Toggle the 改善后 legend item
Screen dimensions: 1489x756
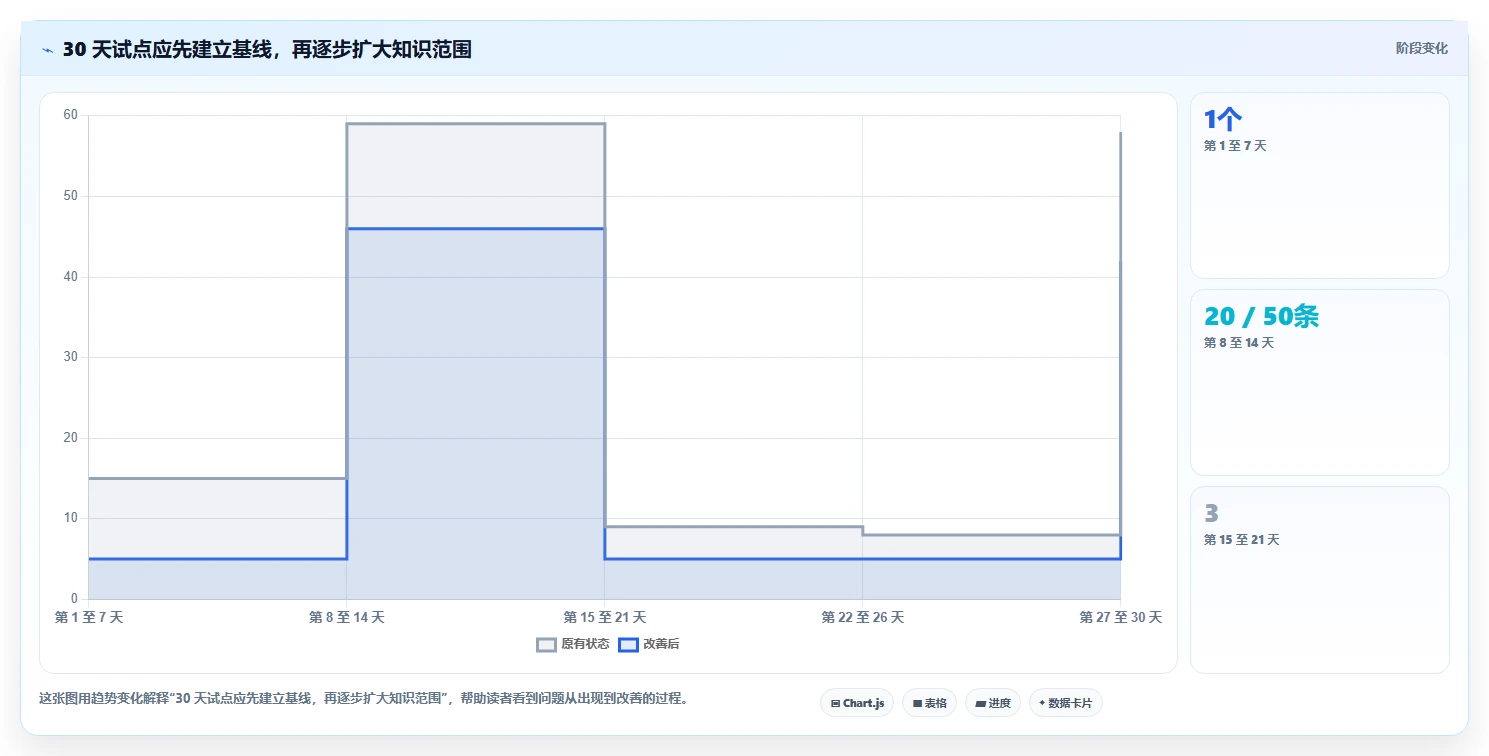pyautogui.click(x=649, y=644)
